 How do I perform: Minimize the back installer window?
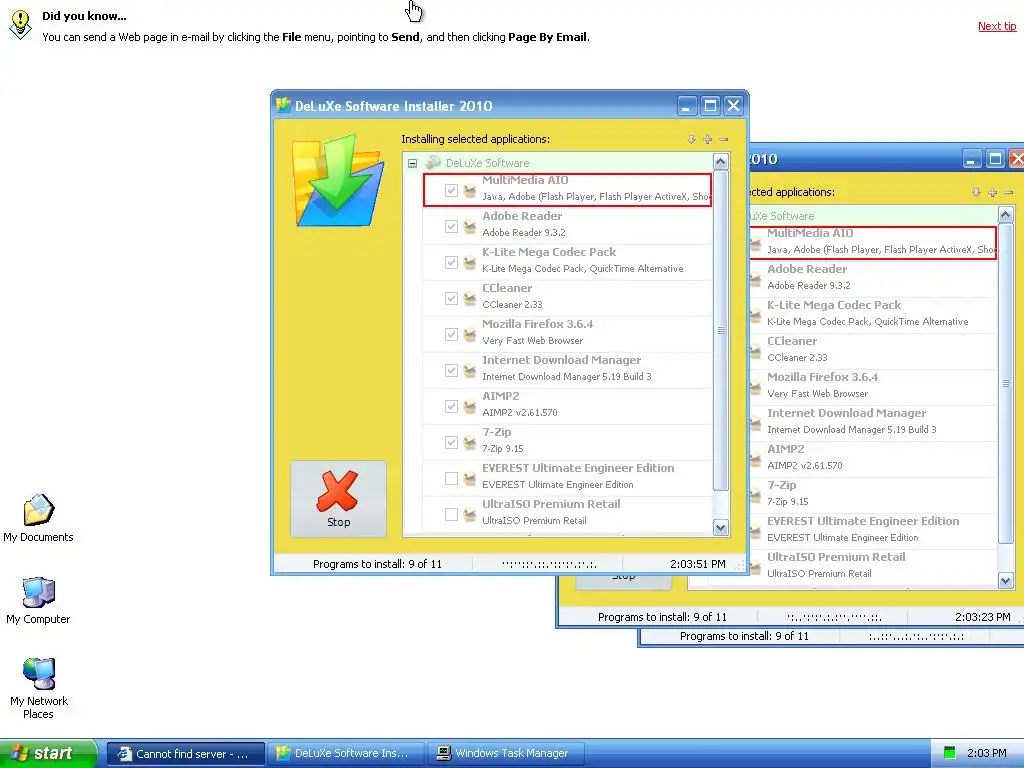tap(971, 159)
